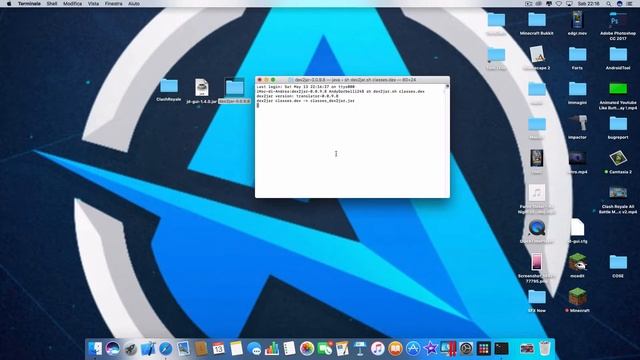
Task: Open Xcode from the dock
Action: 148,349
